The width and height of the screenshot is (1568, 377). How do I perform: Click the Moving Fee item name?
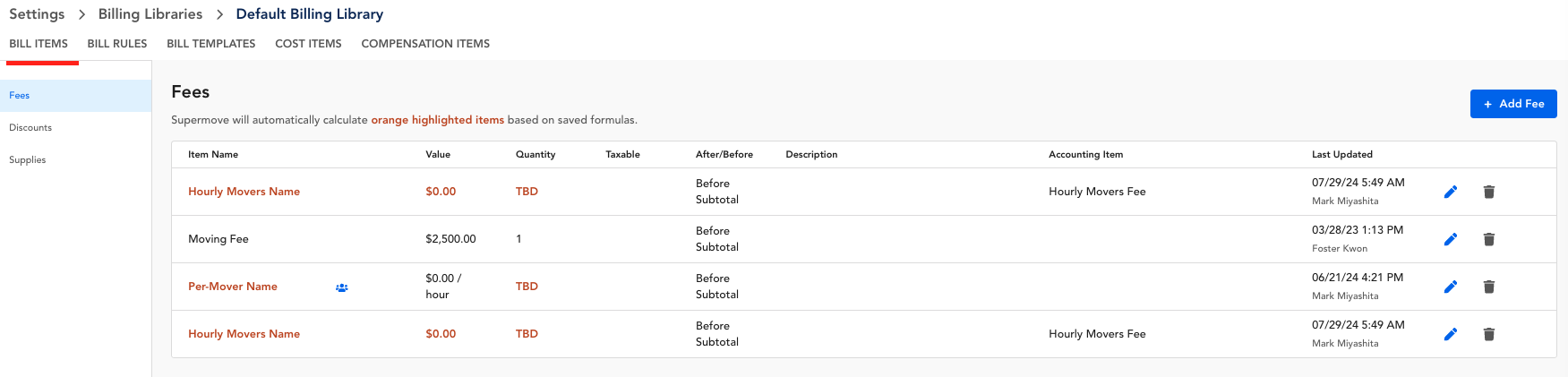(218, 239)
